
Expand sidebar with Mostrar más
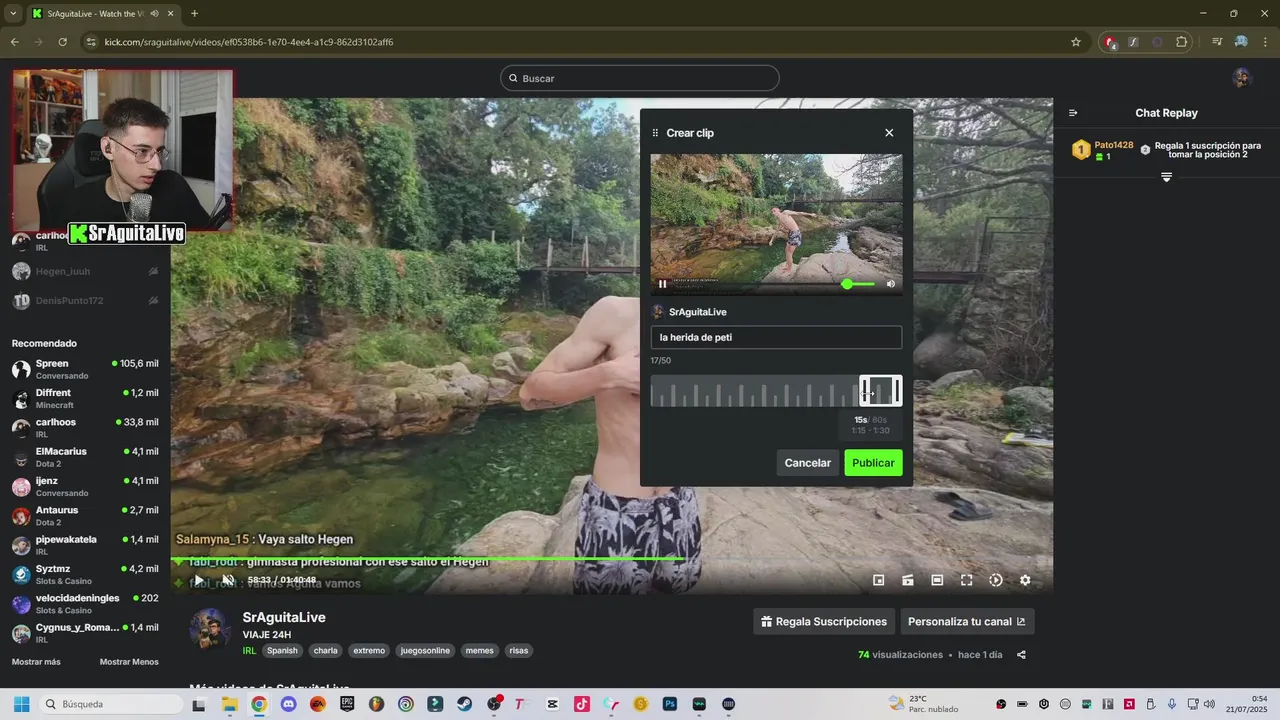(36, 662)
